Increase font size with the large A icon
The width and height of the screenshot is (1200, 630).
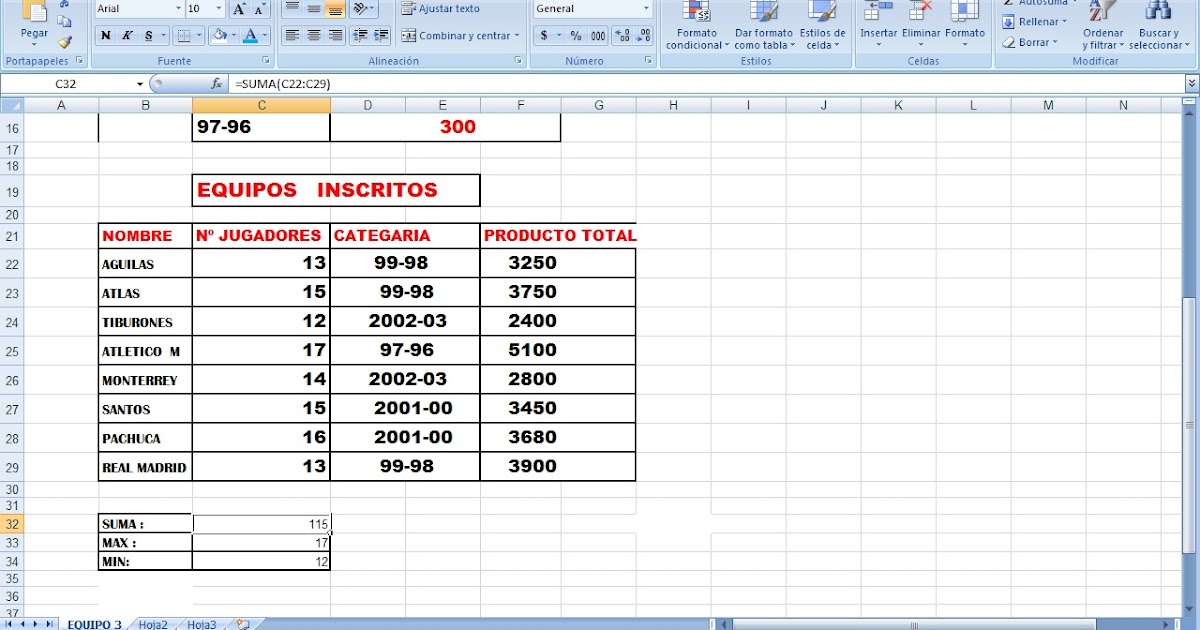[239, 9]
